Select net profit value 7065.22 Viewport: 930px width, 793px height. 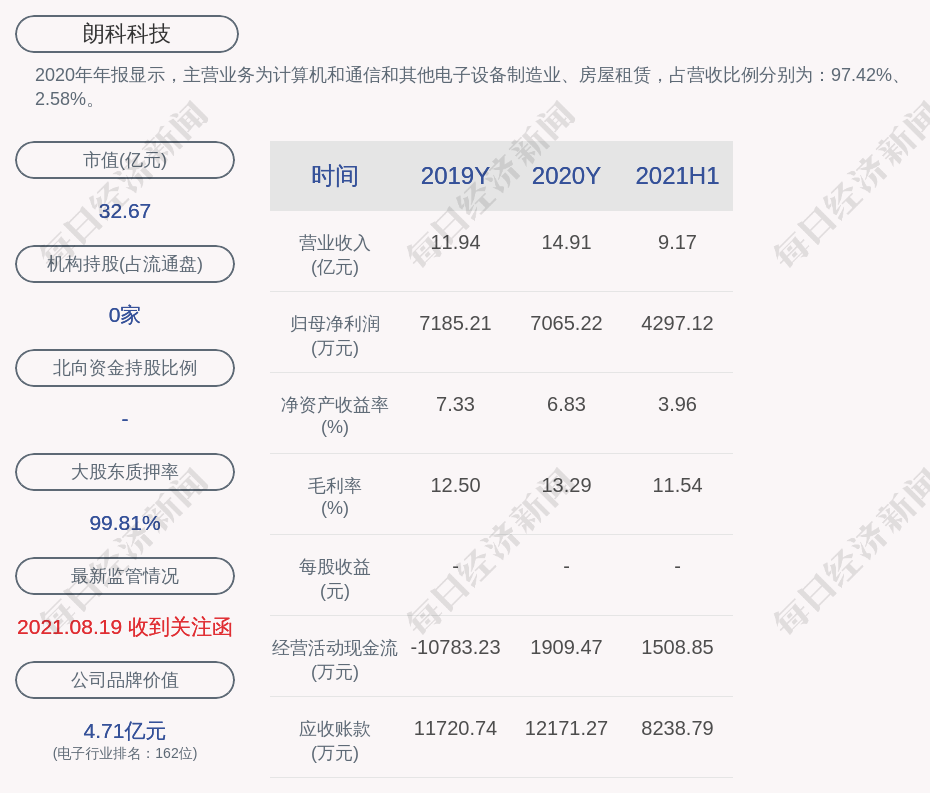[566, 323]
